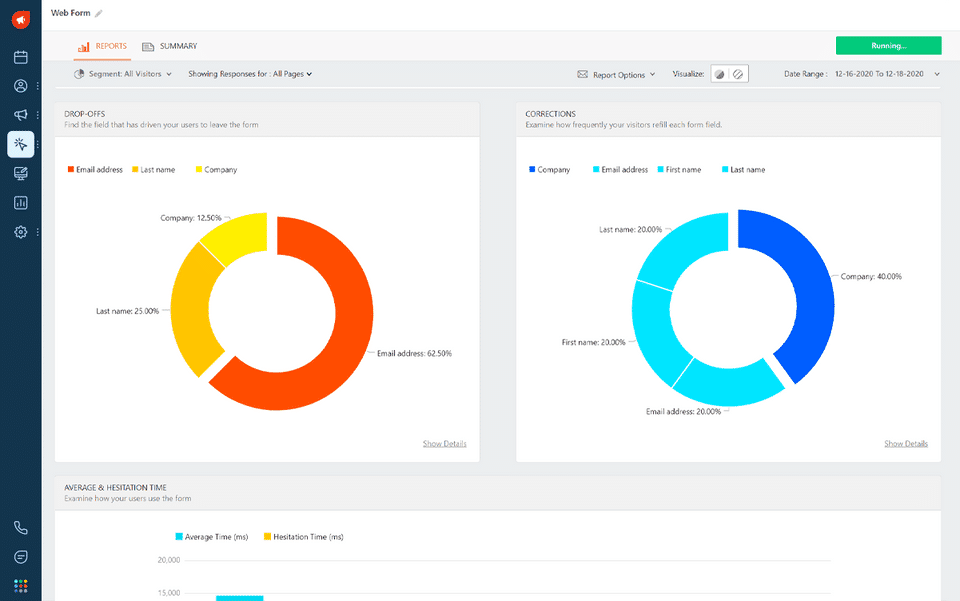The height and width of the screenshot is (601, 960).
Task: Click the pencil icon beside Web Form
Action: pos(99,13)
